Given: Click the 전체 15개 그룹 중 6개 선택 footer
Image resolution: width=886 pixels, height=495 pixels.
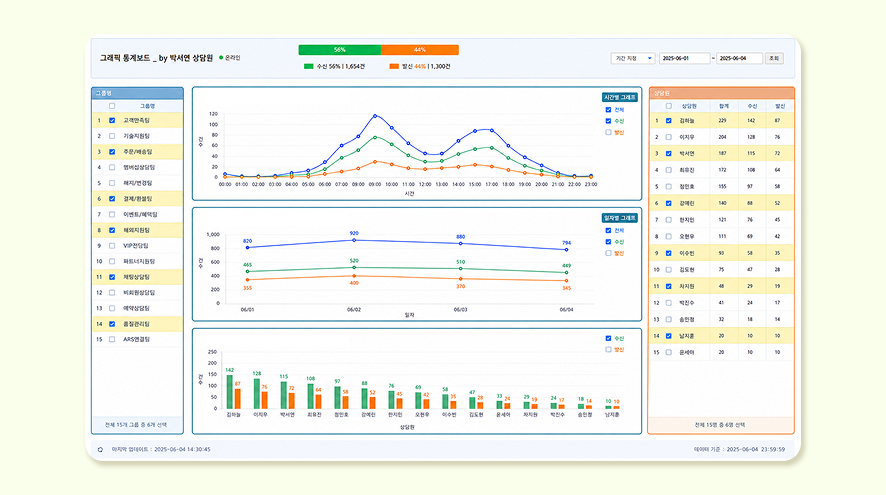Looking at the screenshot, I should 136,425.
